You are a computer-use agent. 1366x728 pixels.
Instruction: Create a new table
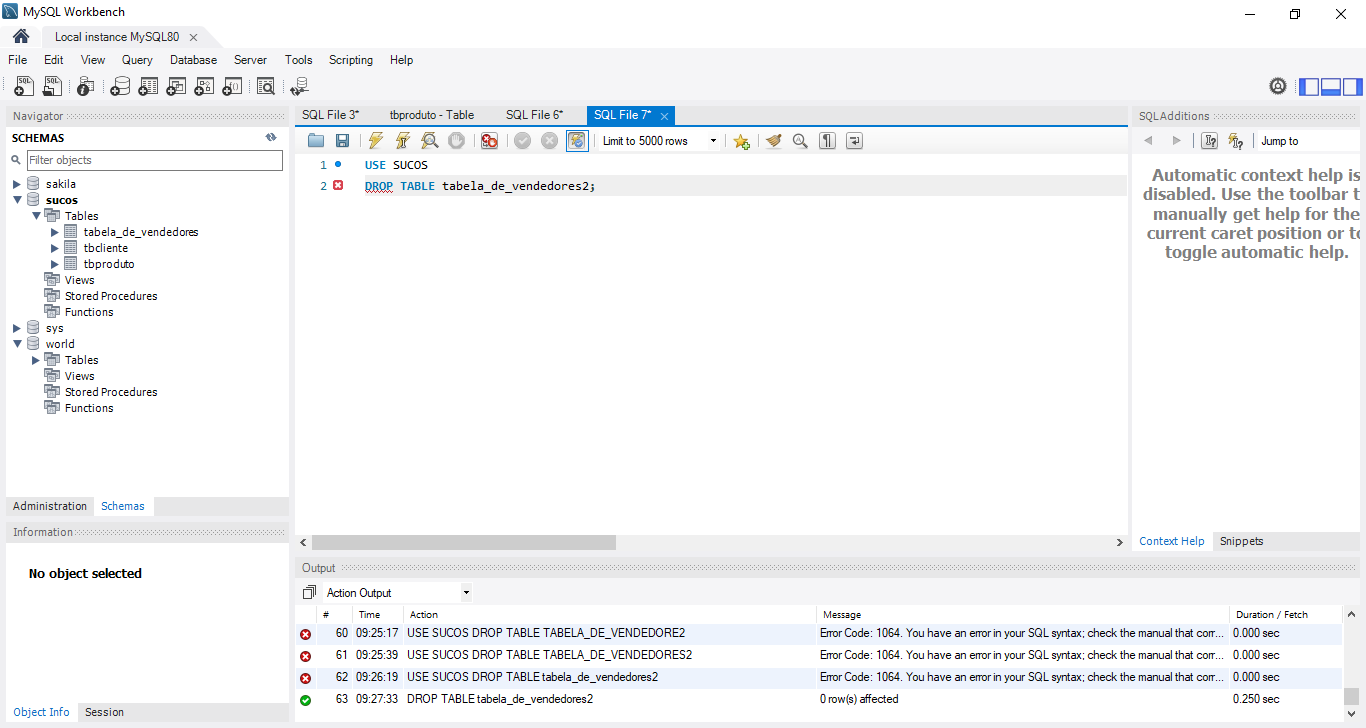click(148, 87)
